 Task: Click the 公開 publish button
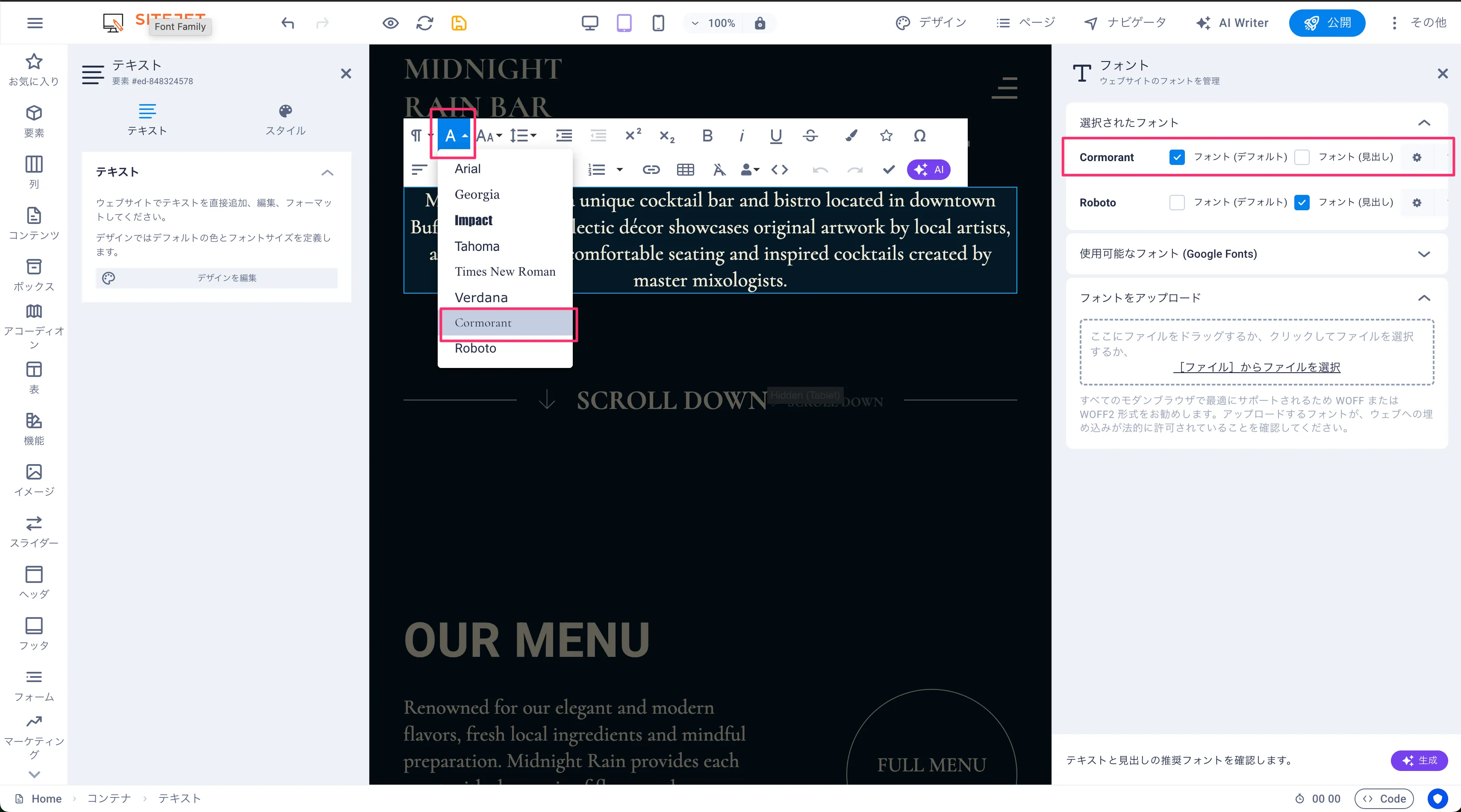[1327, 23]
